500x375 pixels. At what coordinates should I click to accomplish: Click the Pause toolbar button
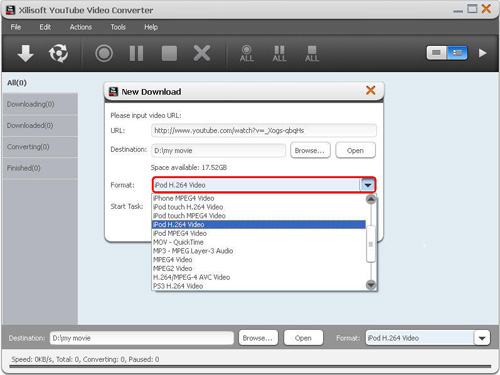pyautogui.click(x=136, y=53)
